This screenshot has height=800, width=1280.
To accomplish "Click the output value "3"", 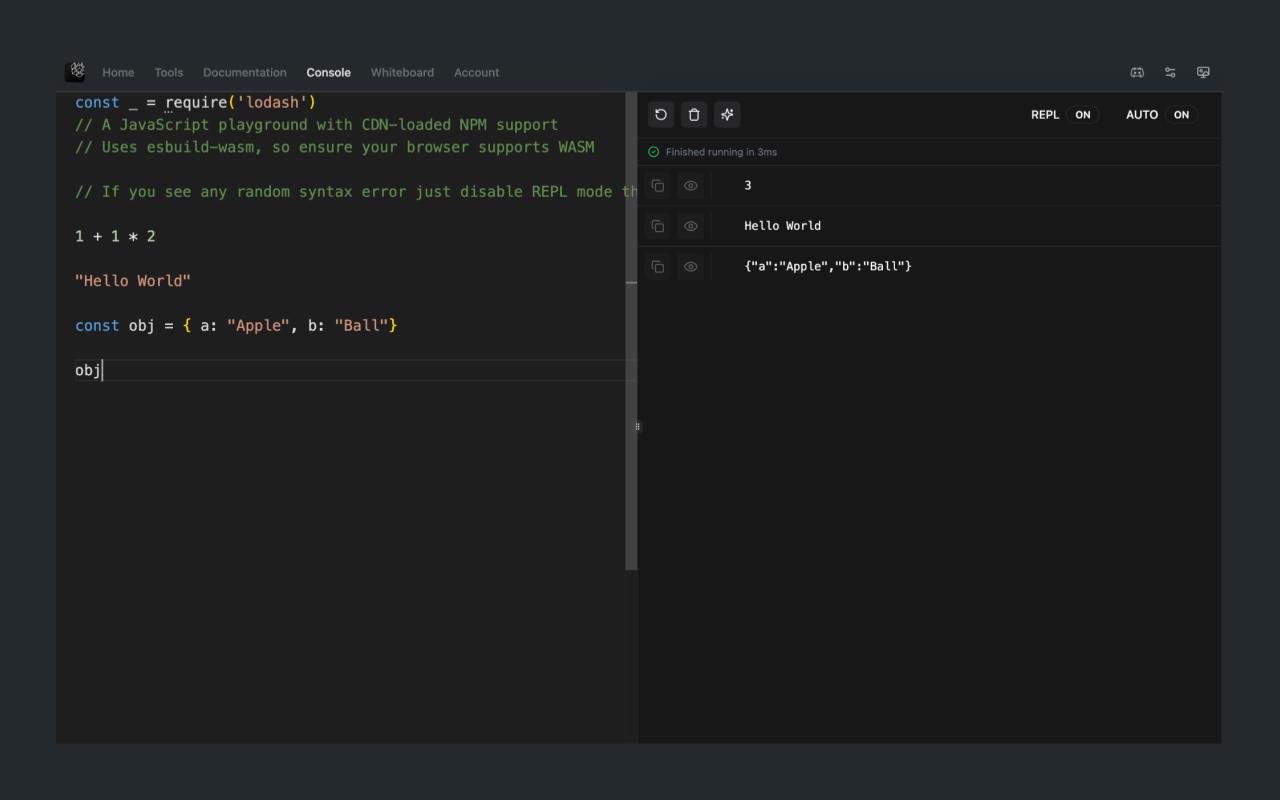I will (x=748, y=185).
